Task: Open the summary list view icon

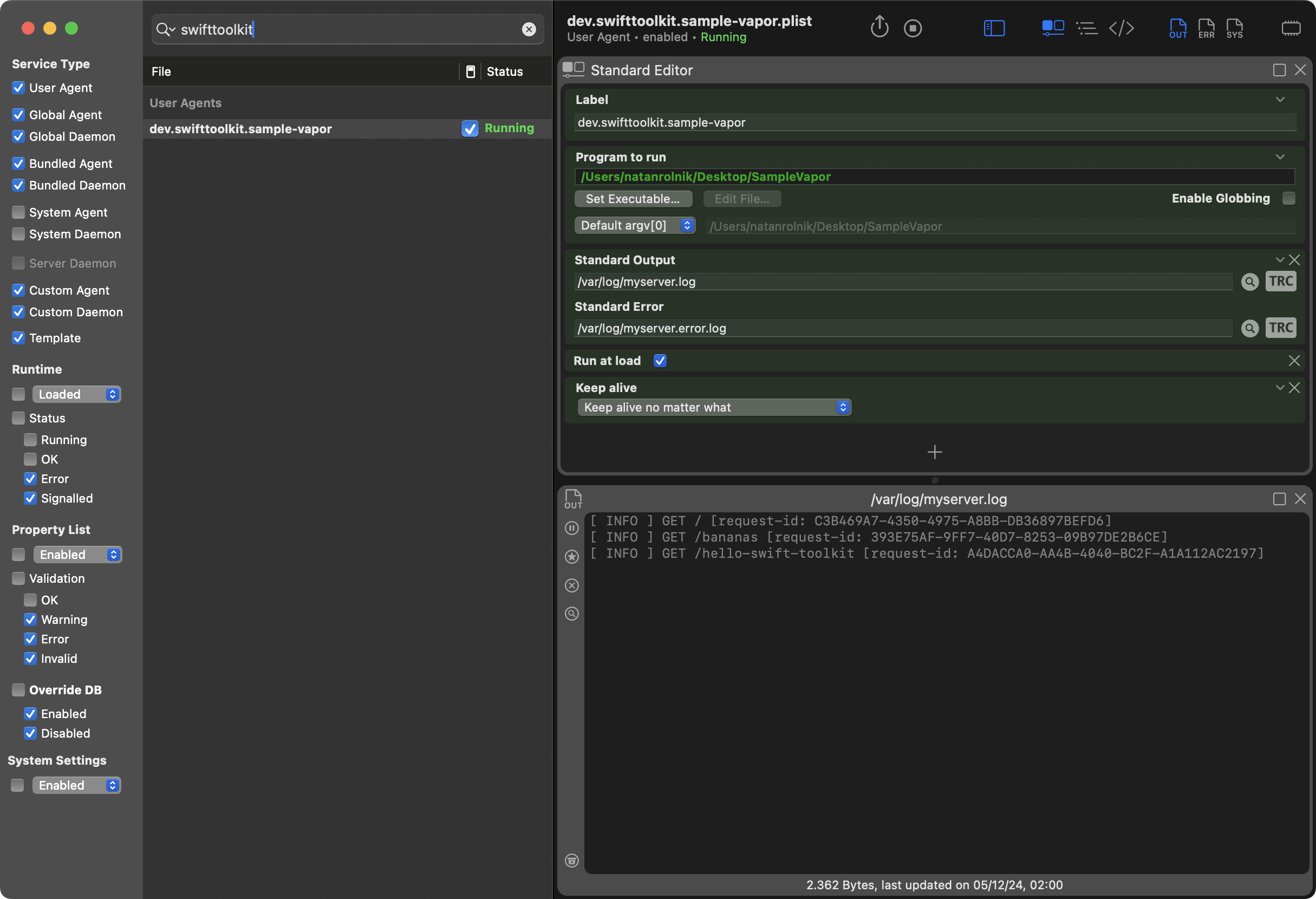Action: (x=1087, y=27)
